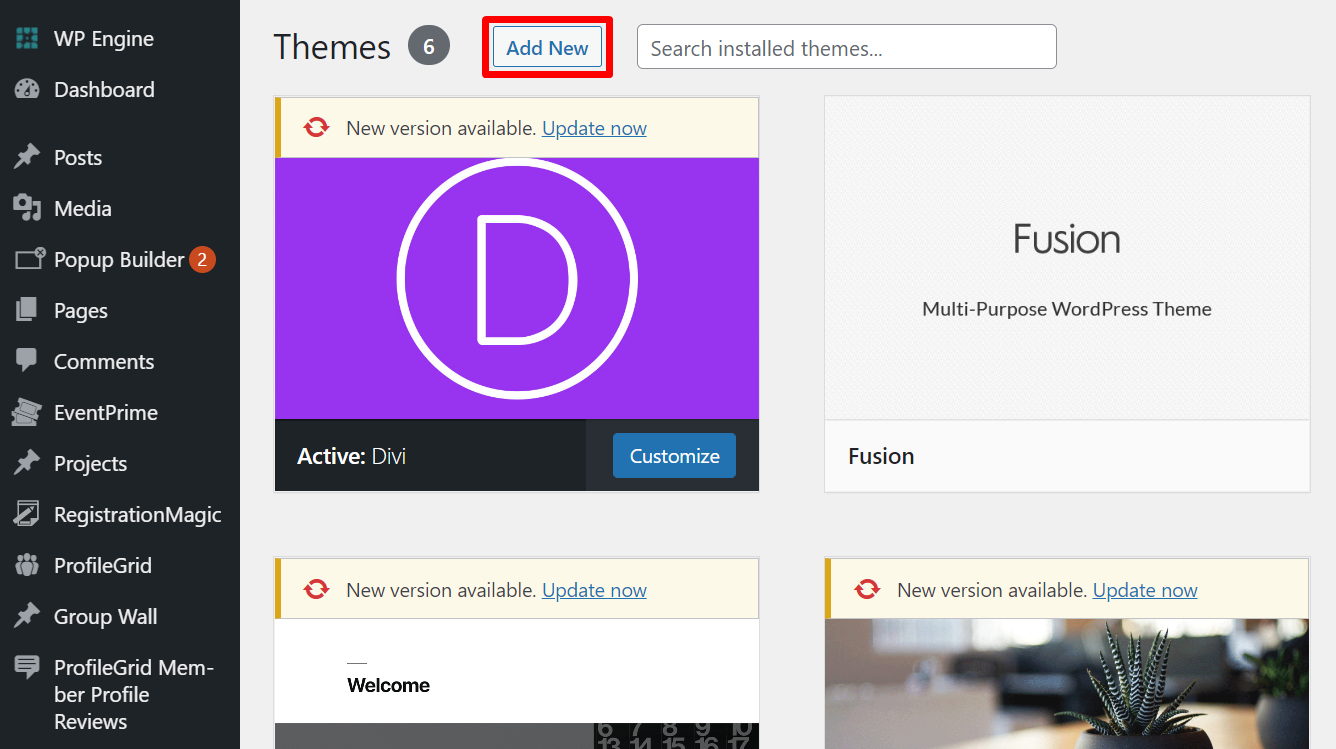Click the Add New theme button
Screen dimensions: 1336x749
[547, 47]
